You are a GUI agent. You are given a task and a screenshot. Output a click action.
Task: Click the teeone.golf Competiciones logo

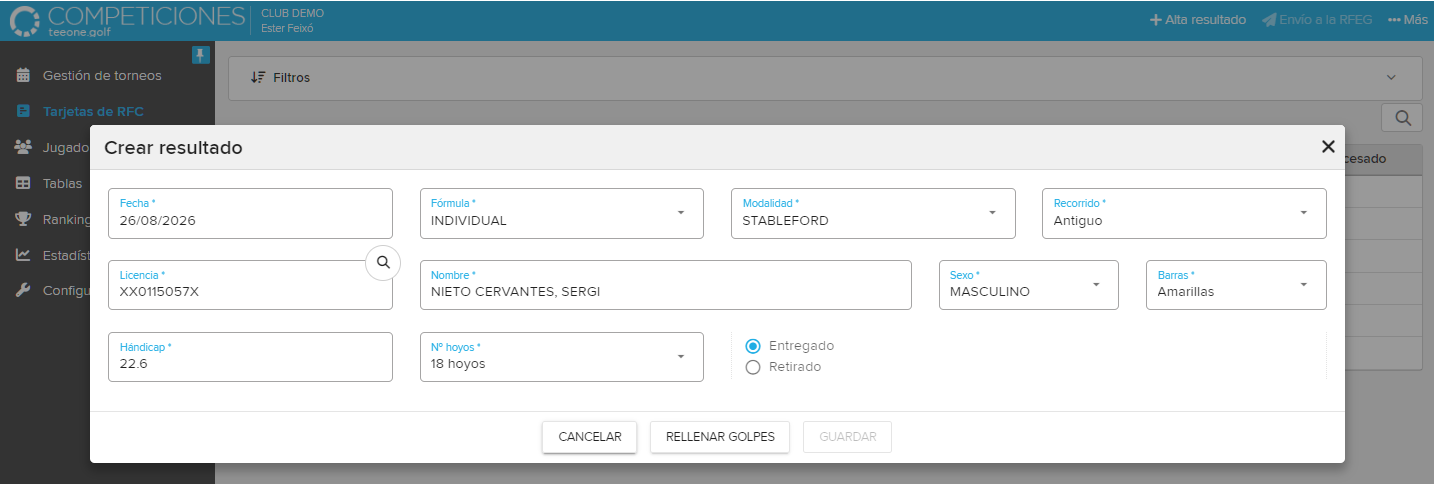tap(126, 20)
